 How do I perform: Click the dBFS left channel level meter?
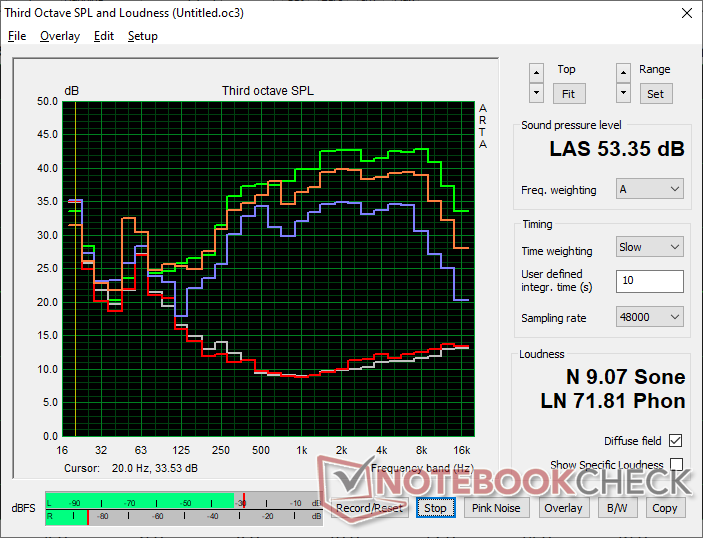[x=178, y=502]
